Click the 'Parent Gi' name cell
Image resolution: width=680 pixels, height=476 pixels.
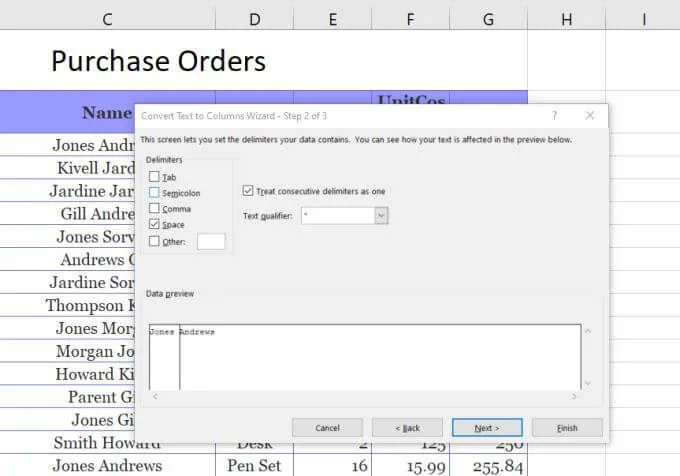pyautogui.click(x=67, y=397)
